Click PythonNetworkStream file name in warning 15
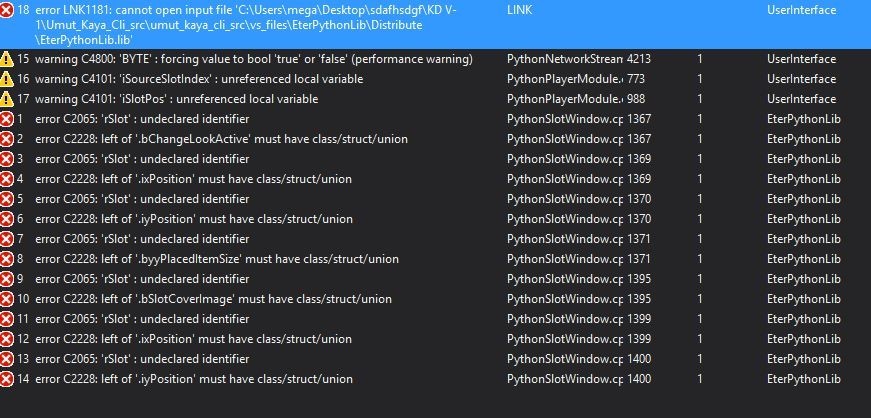The height and width of the screenshot is (418, 871). coord(565,58)
